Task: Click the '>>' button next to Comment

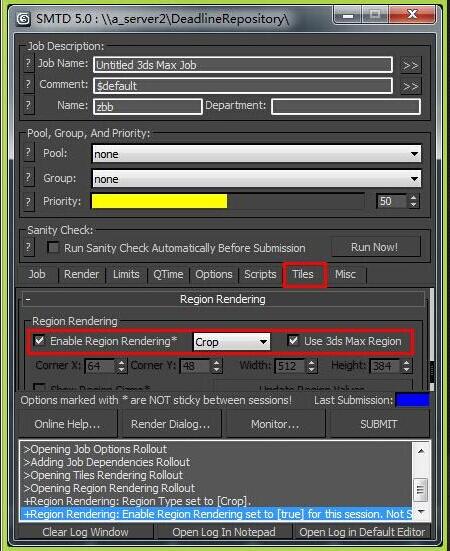Action: (x=410, y=86)
